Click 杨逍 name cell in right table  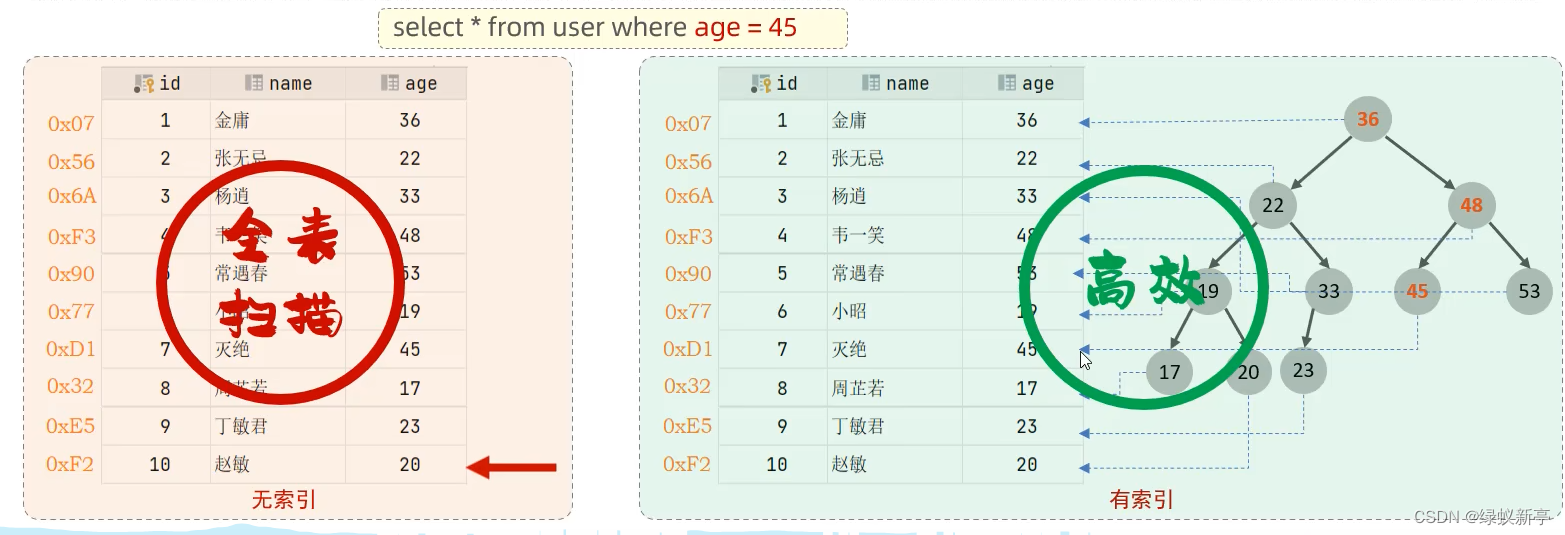(x=895, y=196)
